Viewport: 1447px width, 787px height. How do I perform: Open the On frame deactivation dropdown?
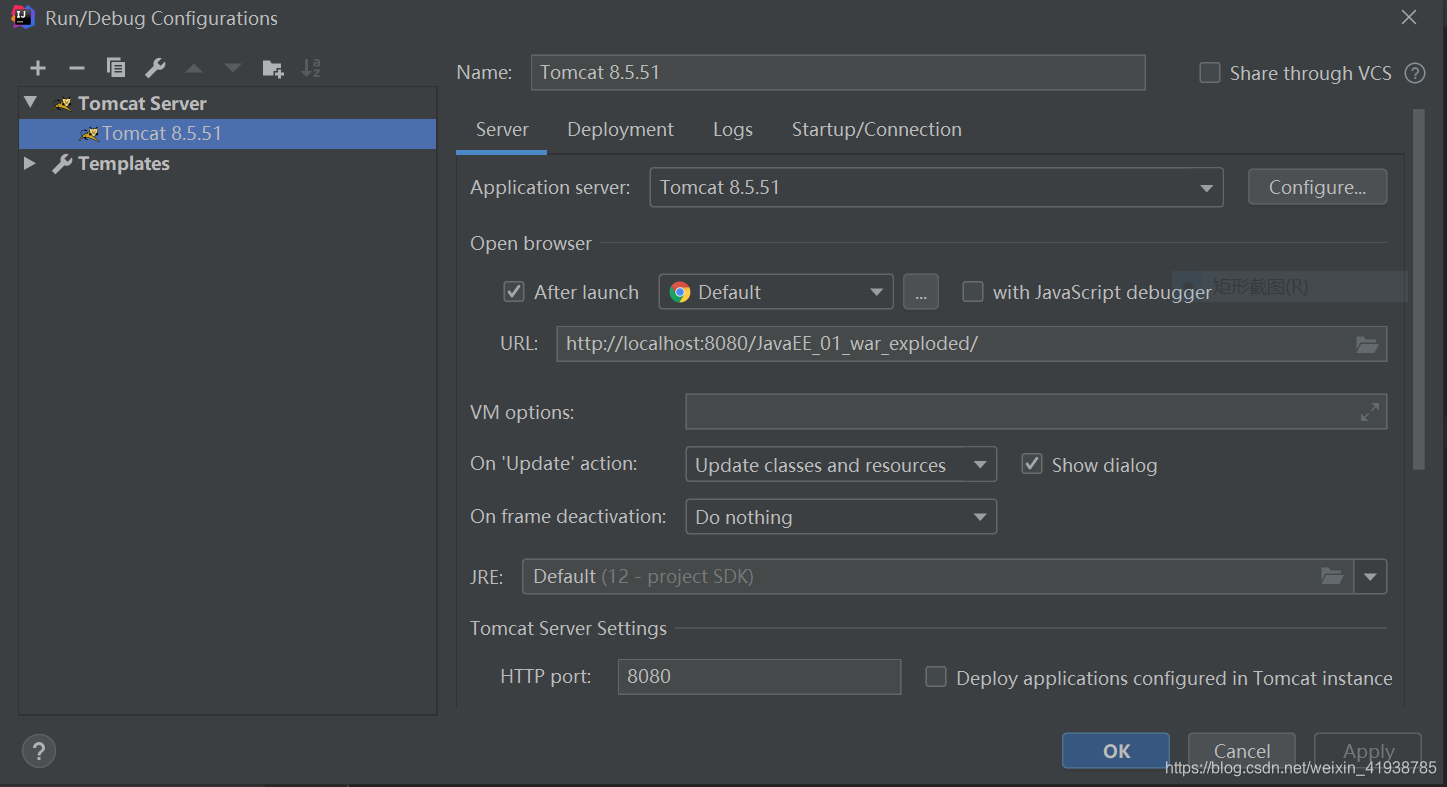tap(841, 517)
